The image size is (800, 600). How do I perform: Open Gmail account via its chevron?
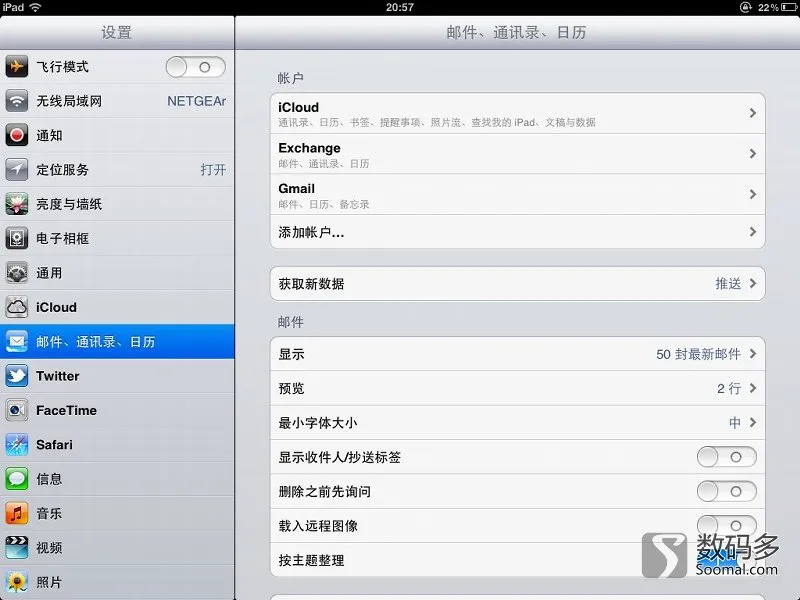tap(753, 194)
